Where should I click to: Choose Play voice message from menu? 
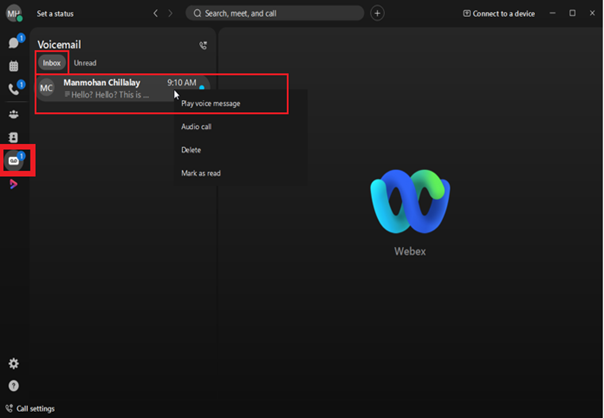click(x=211, y=103)
